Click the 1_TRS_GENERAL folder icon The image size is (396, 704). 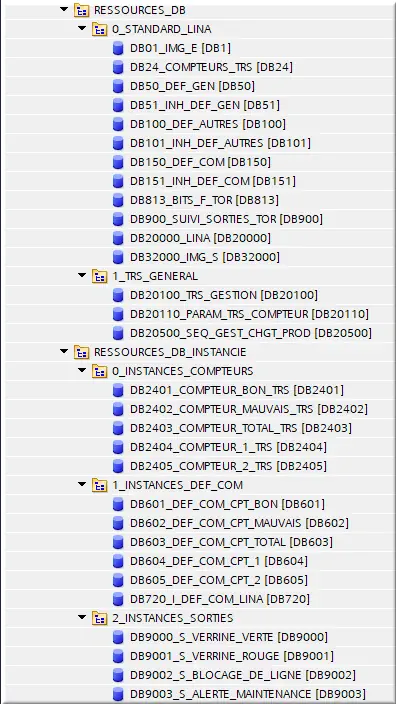(99, 276)
